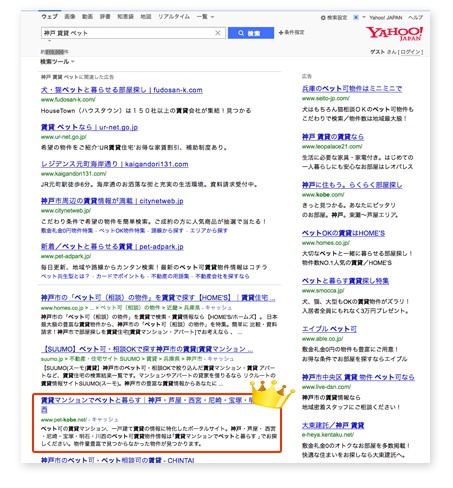Image resolution: width=453 pixels, height=488 pixels.
Task: Click the ペットOK物件特集 sublink
Action: click(122, 231)
